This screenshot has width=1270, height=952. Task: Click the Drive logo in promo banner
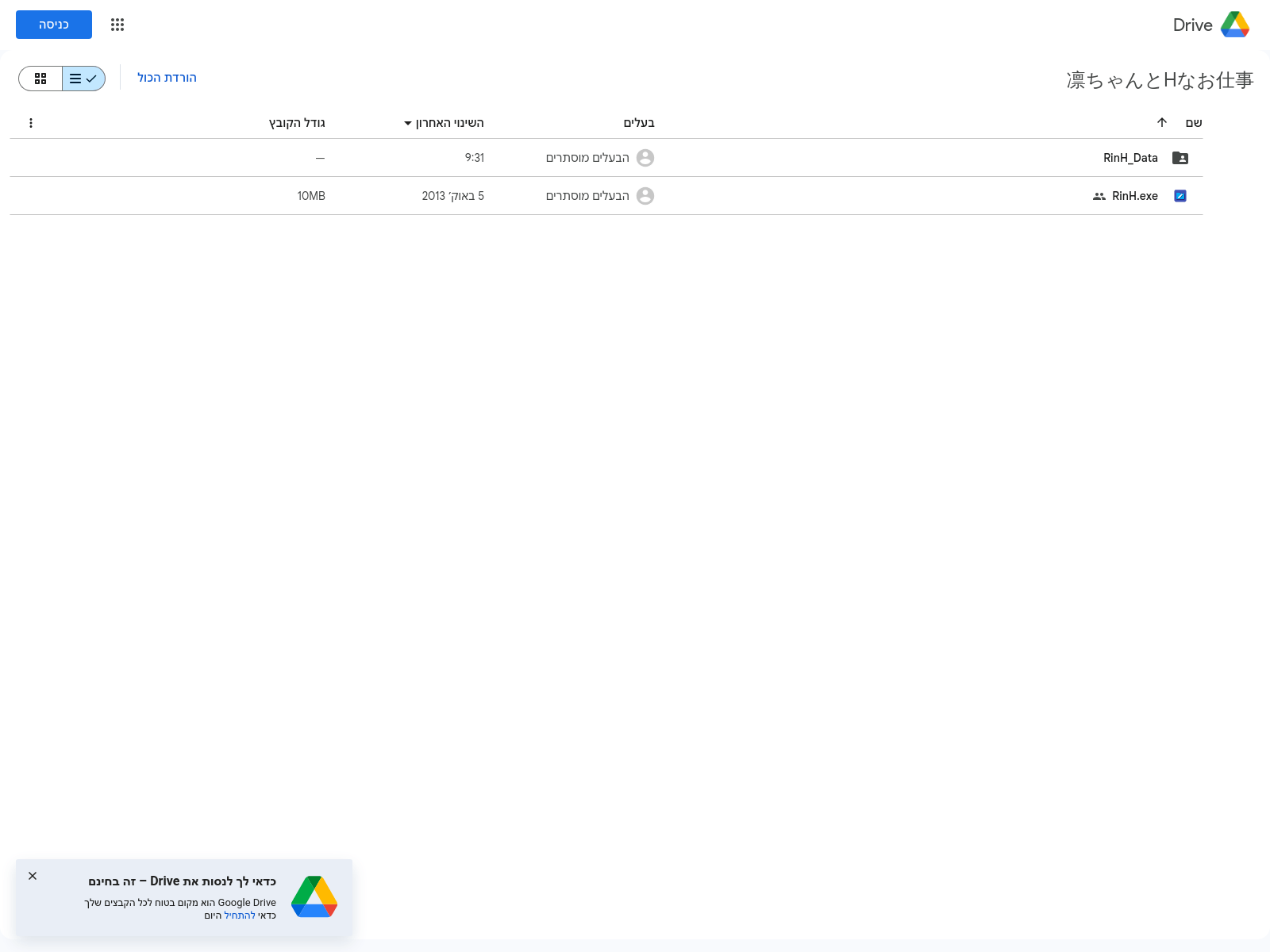coord(314,896)
